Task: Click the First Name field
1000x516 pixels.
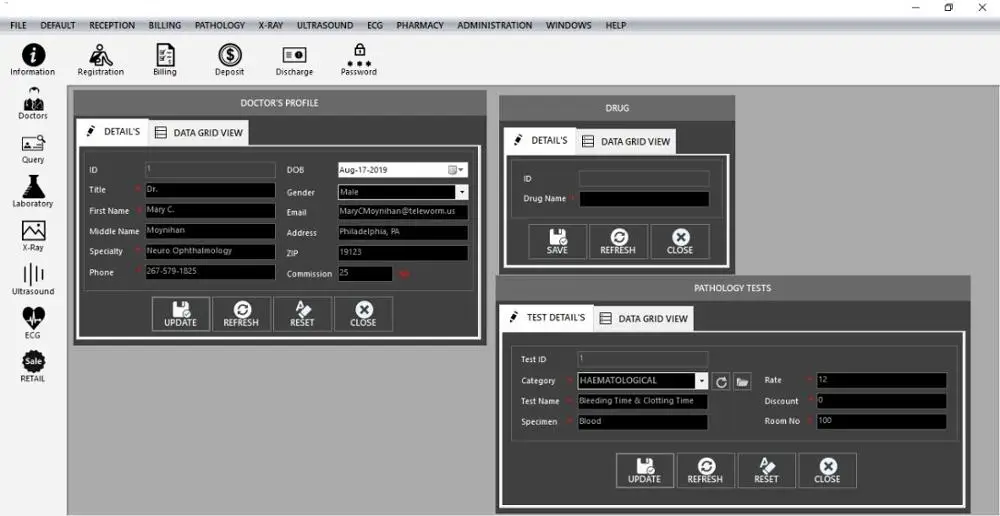Action: point(210,210)
